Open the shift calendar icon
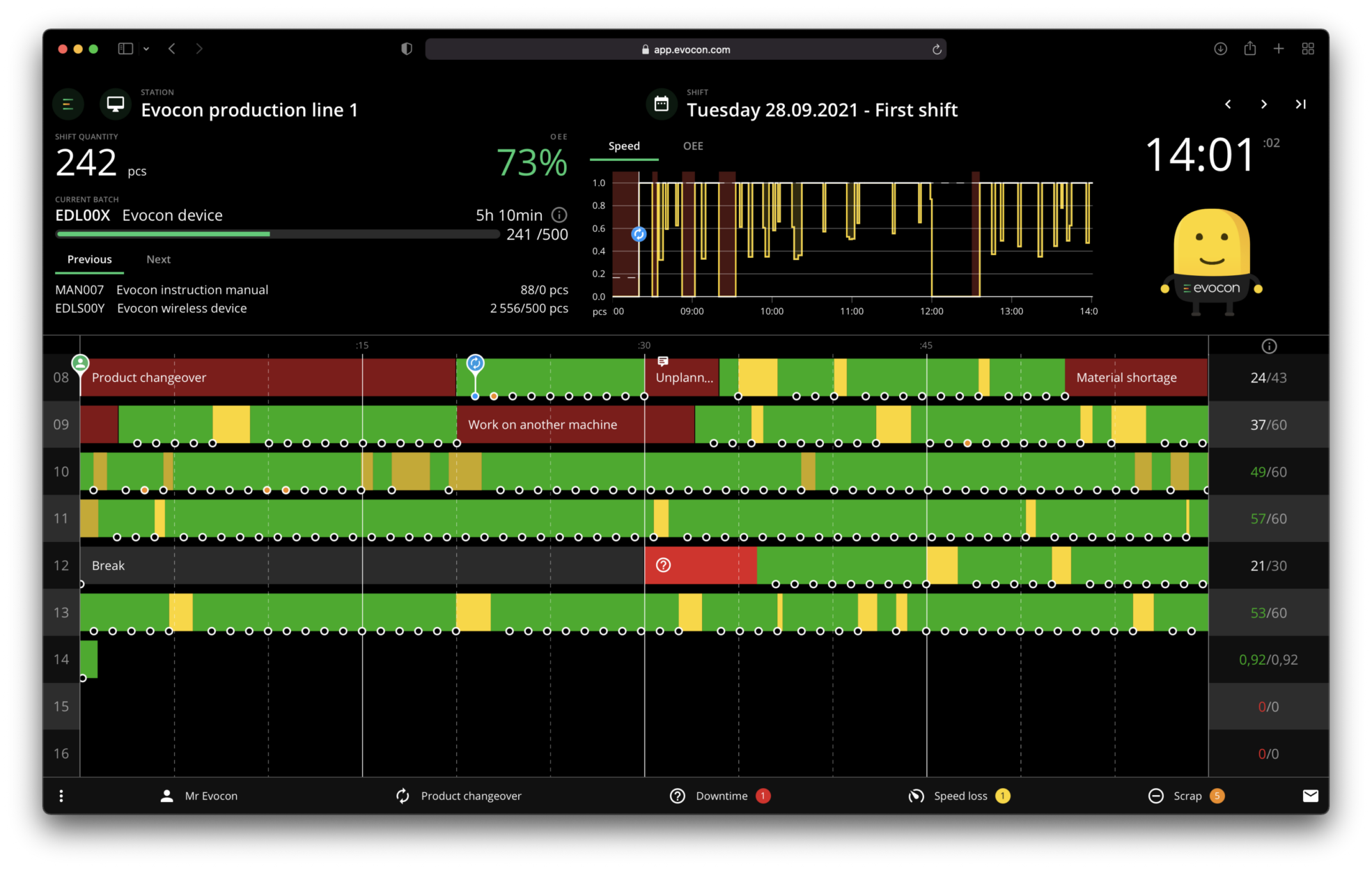Screen dimensions: 1372x871 [x=661, y=105]
